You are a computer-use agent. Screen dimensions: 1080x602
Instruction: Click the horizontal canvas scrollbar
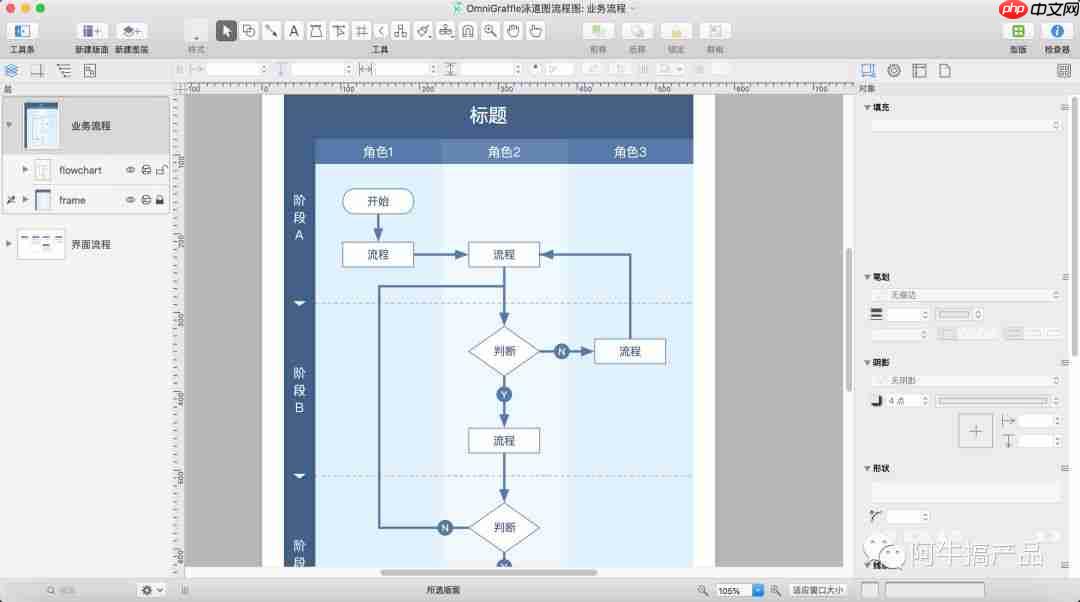pyautogui.click(x=488, y=572)
